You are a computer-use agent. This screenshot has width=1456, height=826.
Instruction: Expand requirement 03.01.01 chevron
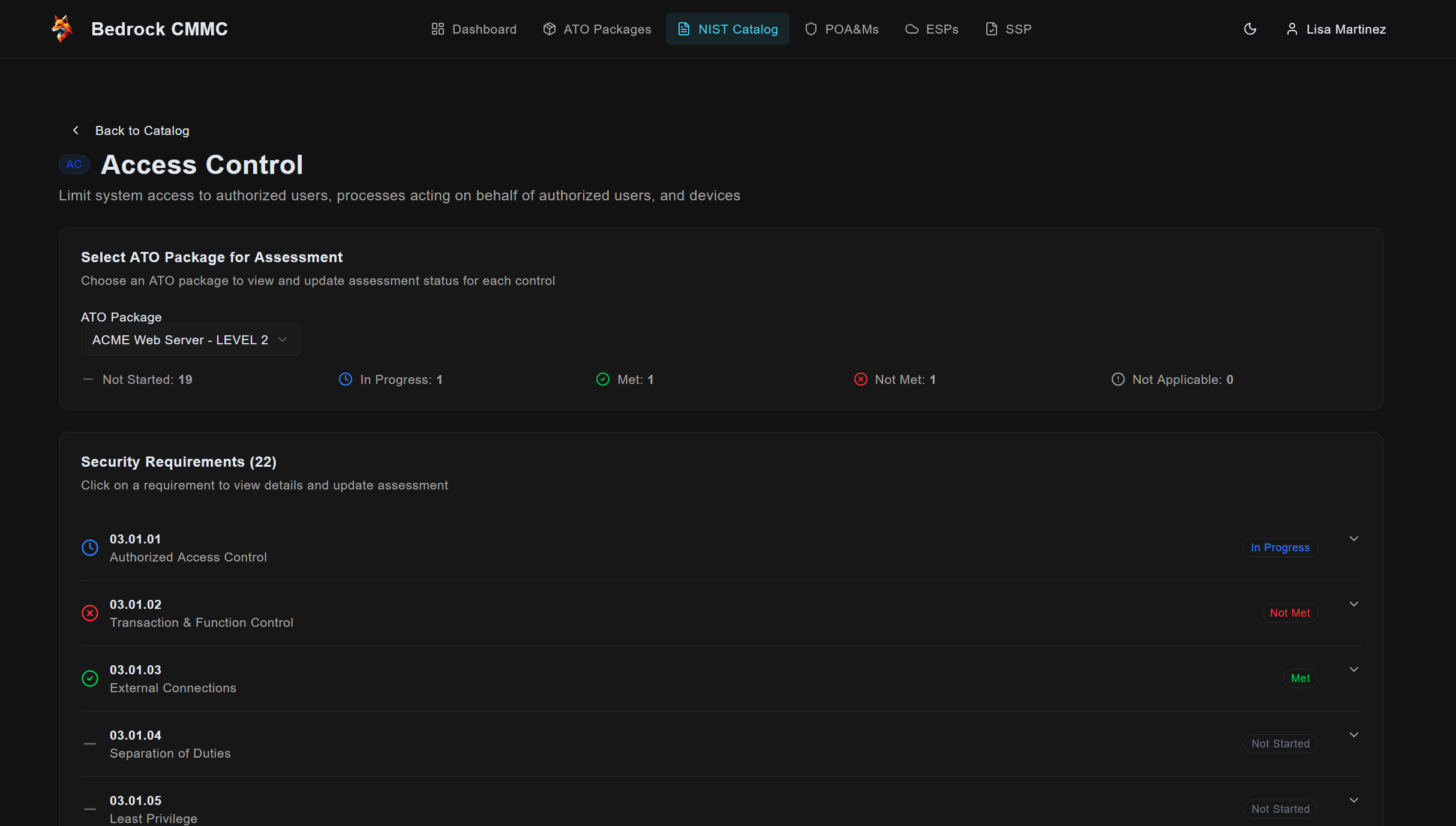click(x=1354, y=539)
